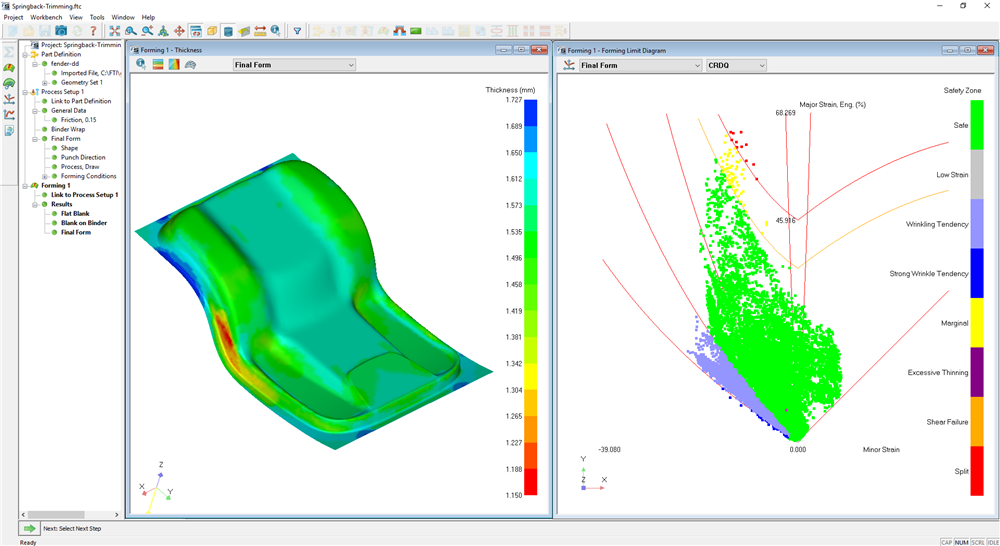Maximize the Forming Limit Diagram window

click(967, 50)
